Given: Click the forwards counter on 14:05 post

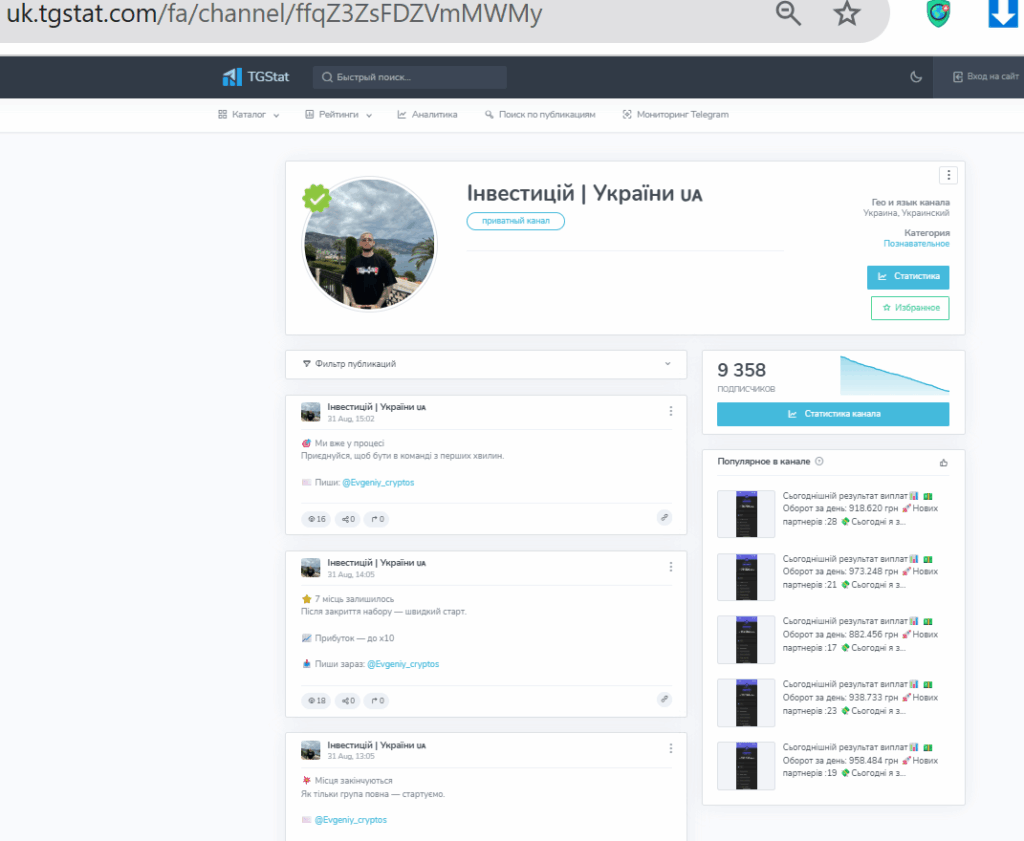Looking at the screenshot, I should 377,701.
